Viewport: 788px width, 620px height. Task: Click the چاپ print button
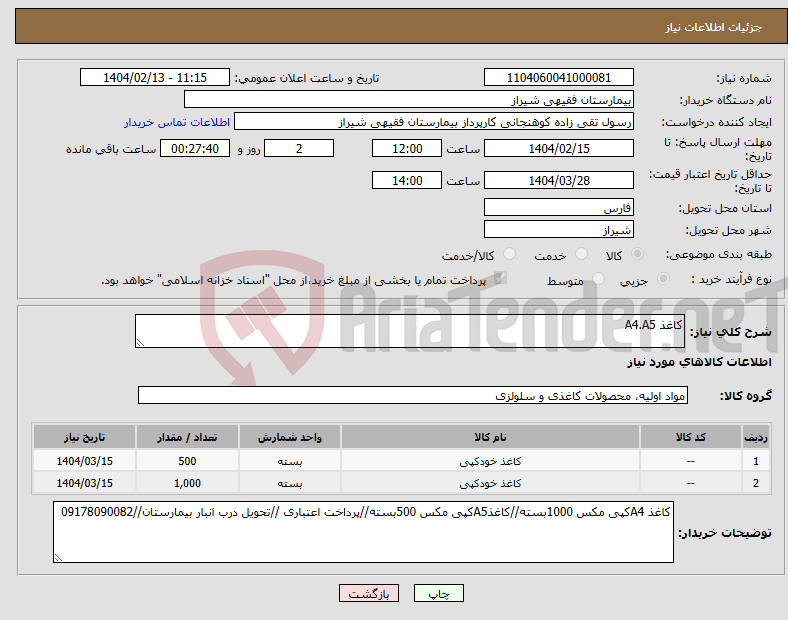click(x=438, y=593)
